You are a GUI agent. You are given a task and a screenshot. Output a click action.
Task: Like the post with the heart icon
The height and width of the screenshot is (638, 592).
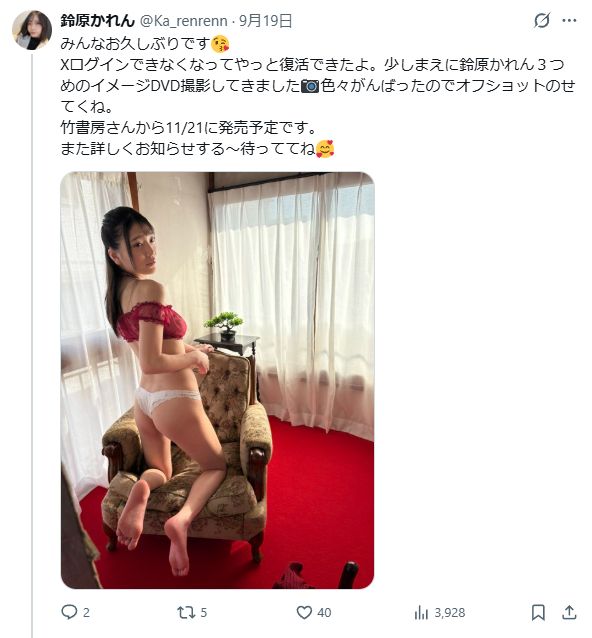pyautogui.click(x=304, y=612)
